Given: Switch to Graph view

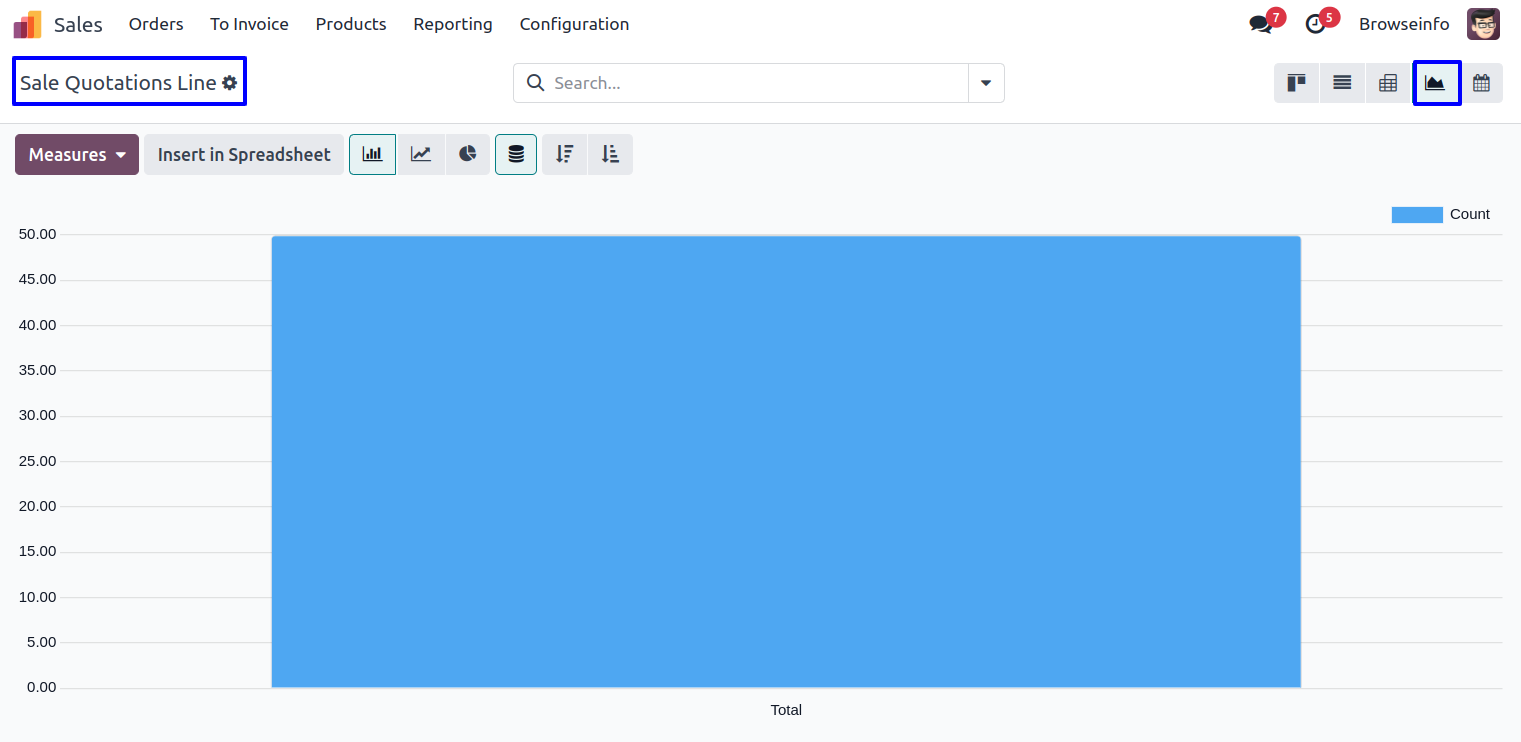Looking at the screenshot, I should [1436, 83].
